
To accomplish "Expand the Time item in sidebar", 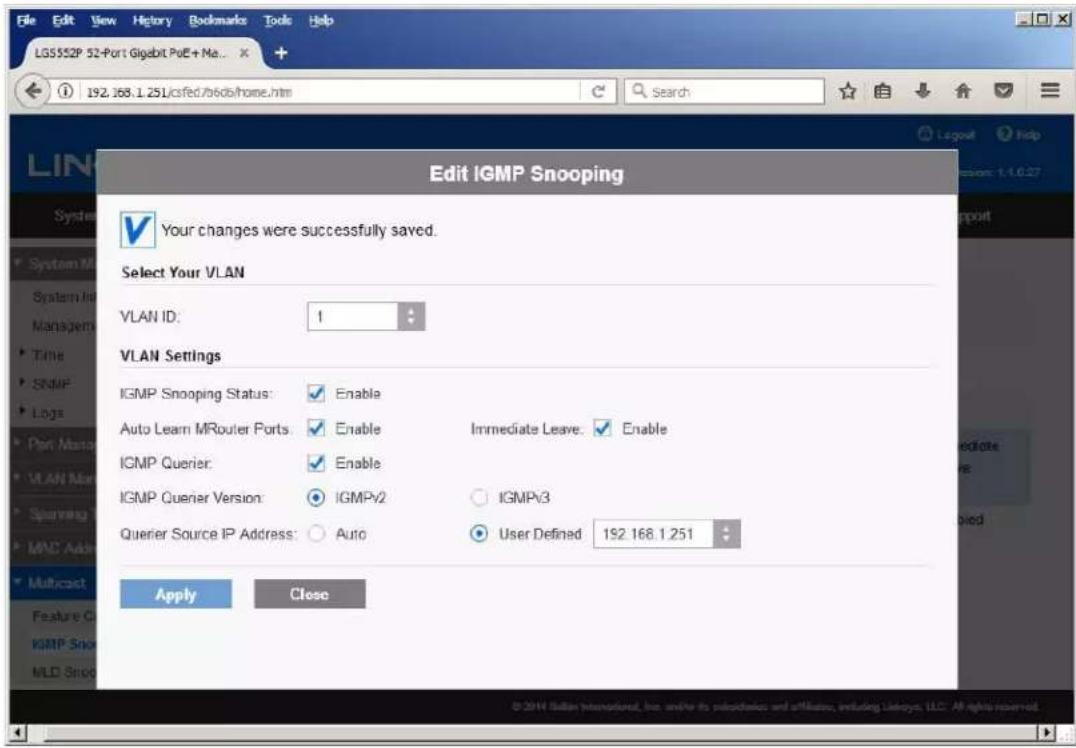I will 48,355.
